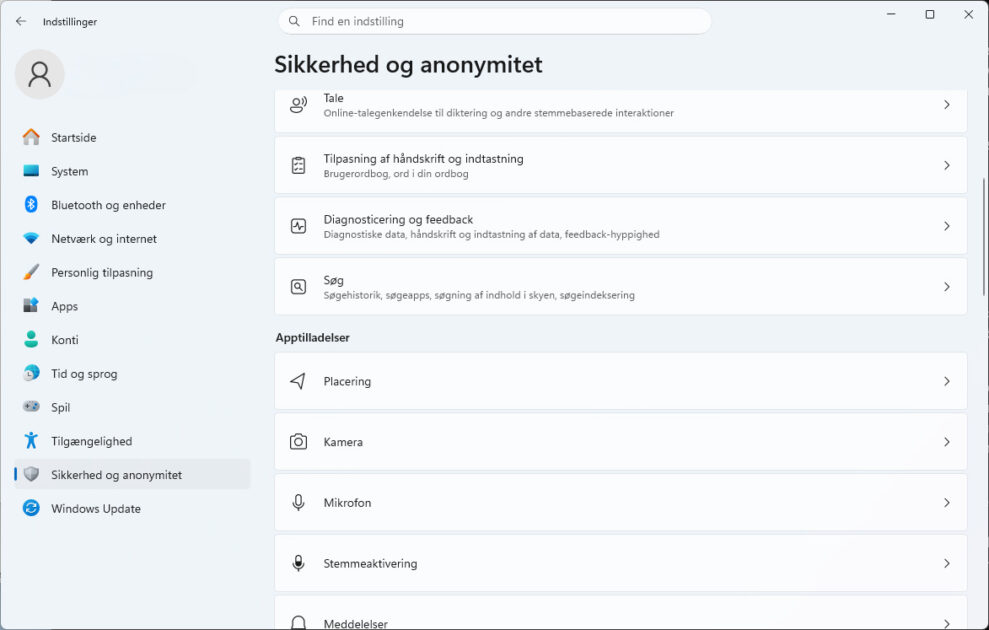Screen dimensions: 989x630
Task: Expand the Søg row chevron
Action: (x=947, y=286)
